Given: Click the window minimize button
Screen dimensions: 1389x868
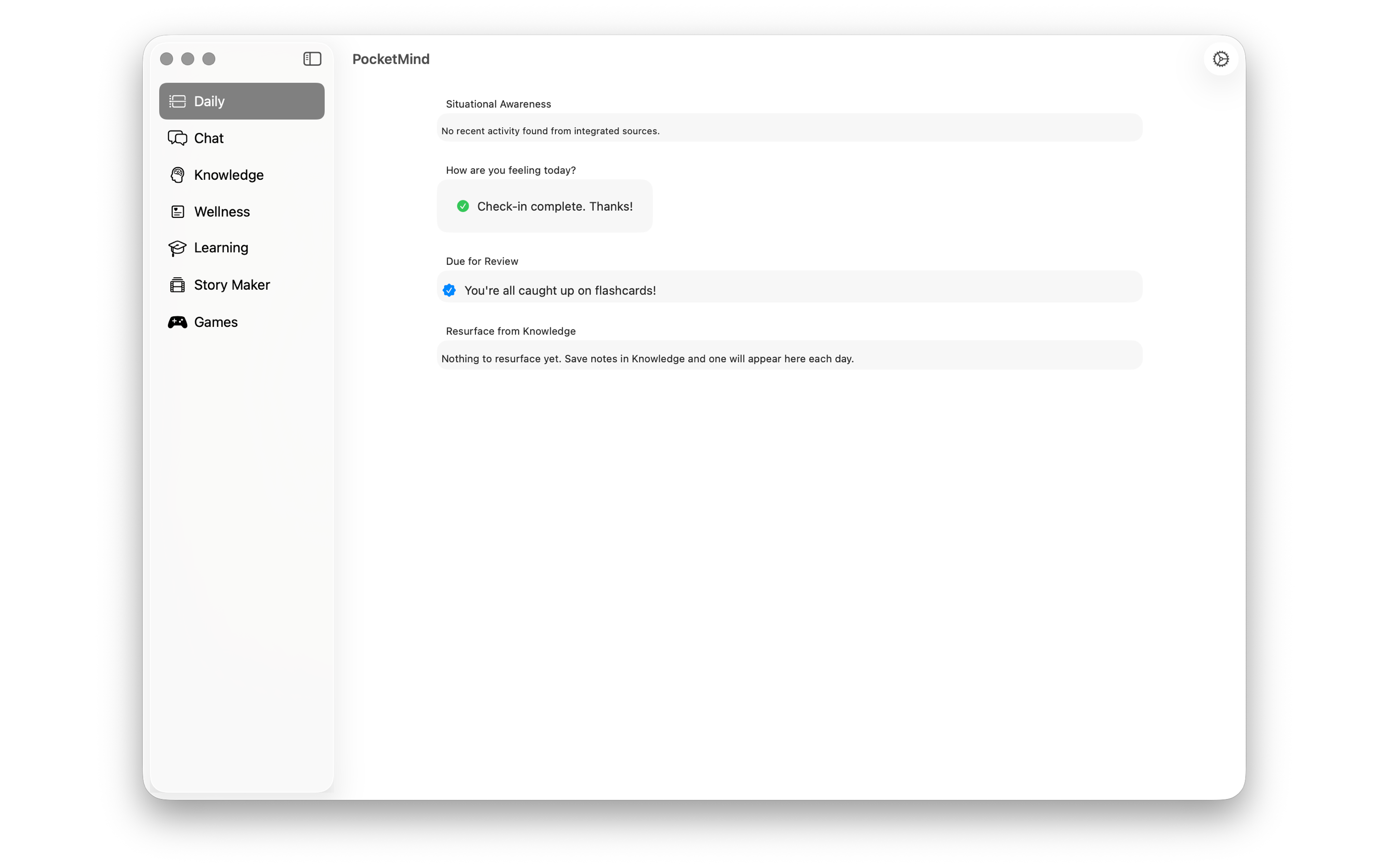Looking at the screenshot, I should pyautogui.click(x=188, y=58).
